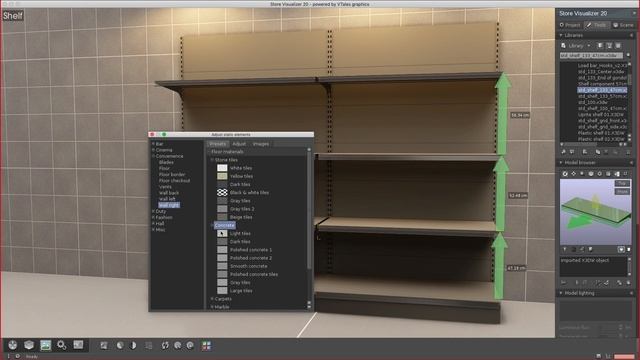Click the round compass icon at bottom-left toolbar start
Image resolution: width=640 pixels, height=360 pixels.
[x=13, y=345]
